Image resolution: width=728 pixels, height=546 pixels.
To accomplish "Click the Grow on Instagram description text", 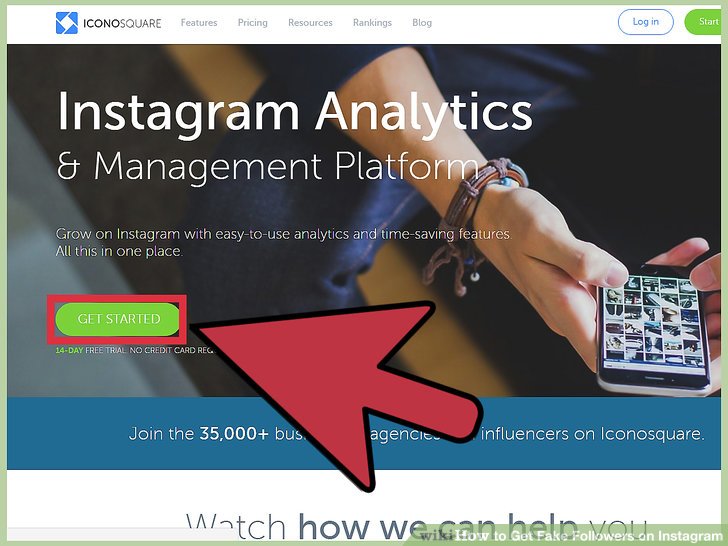I will [x=284, y=242].
